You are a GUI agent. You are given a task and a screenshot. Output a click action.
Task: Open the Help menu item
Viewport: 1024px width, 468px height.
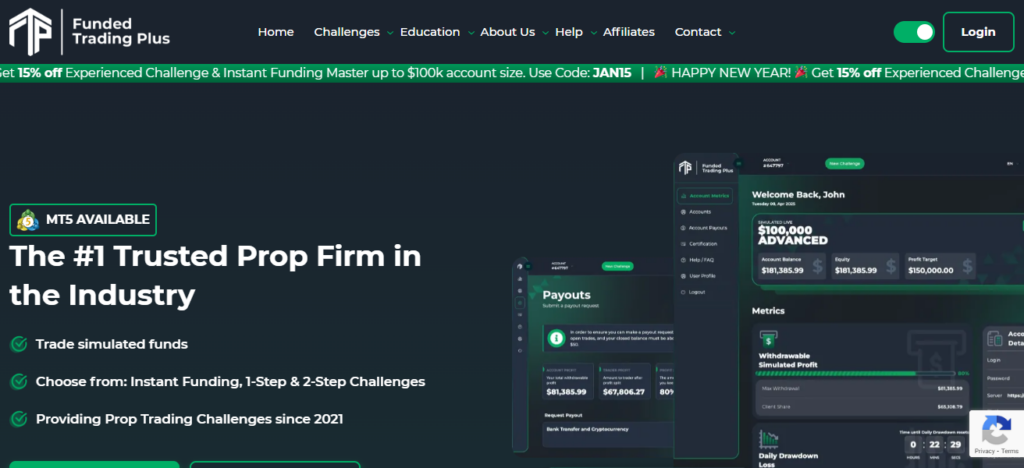click(x=569, y=32)
